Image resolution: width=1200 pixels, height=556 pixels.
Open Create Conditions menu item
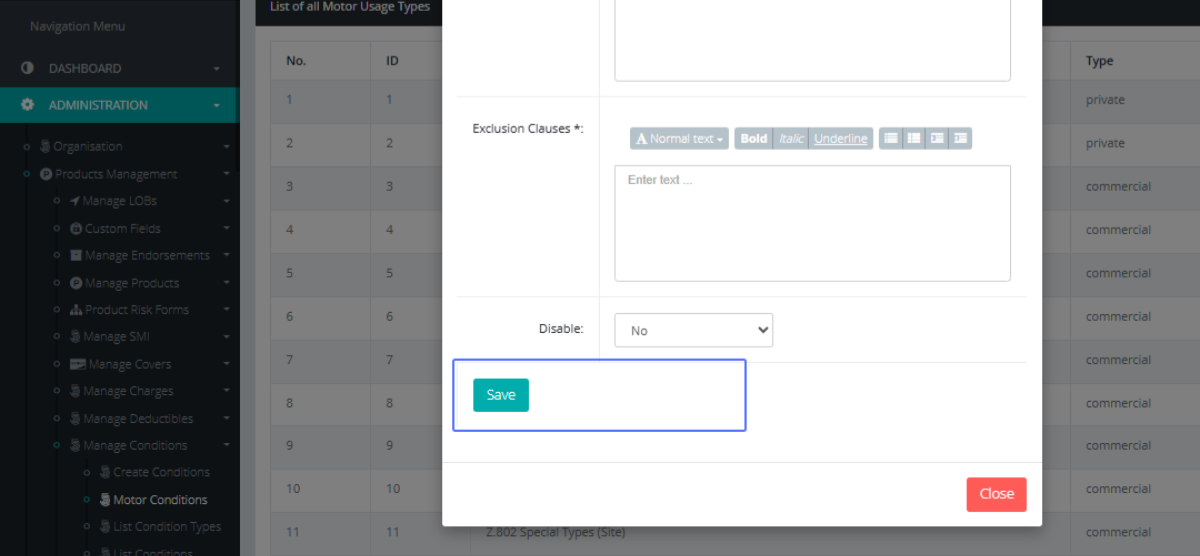click(161, 472)
